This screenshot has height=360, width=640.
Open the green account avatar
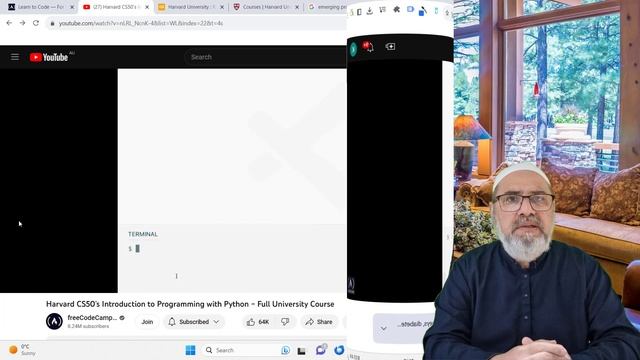pos(353,49)
